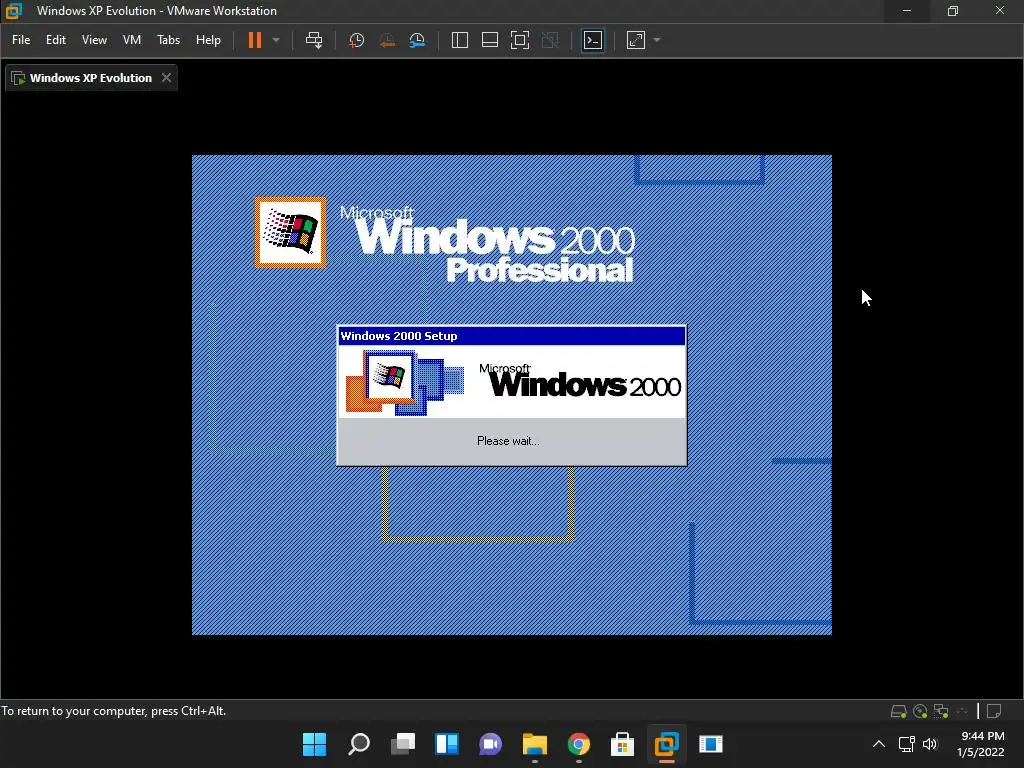Open the View menu
Image resolution: width=1024 pixels, height=768 pixels.
[94, 40]
